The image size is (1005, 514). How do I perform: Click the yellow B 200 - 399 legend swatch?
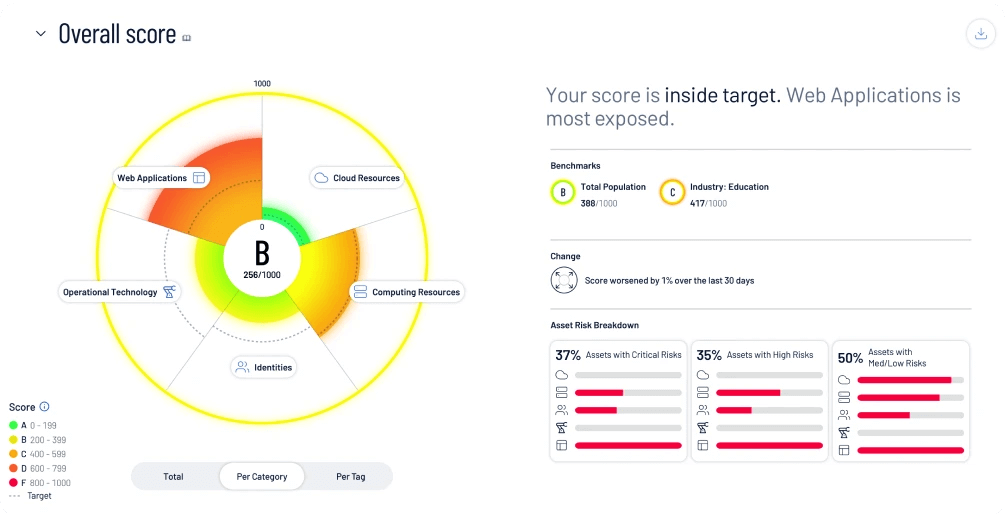coord(13,440)
